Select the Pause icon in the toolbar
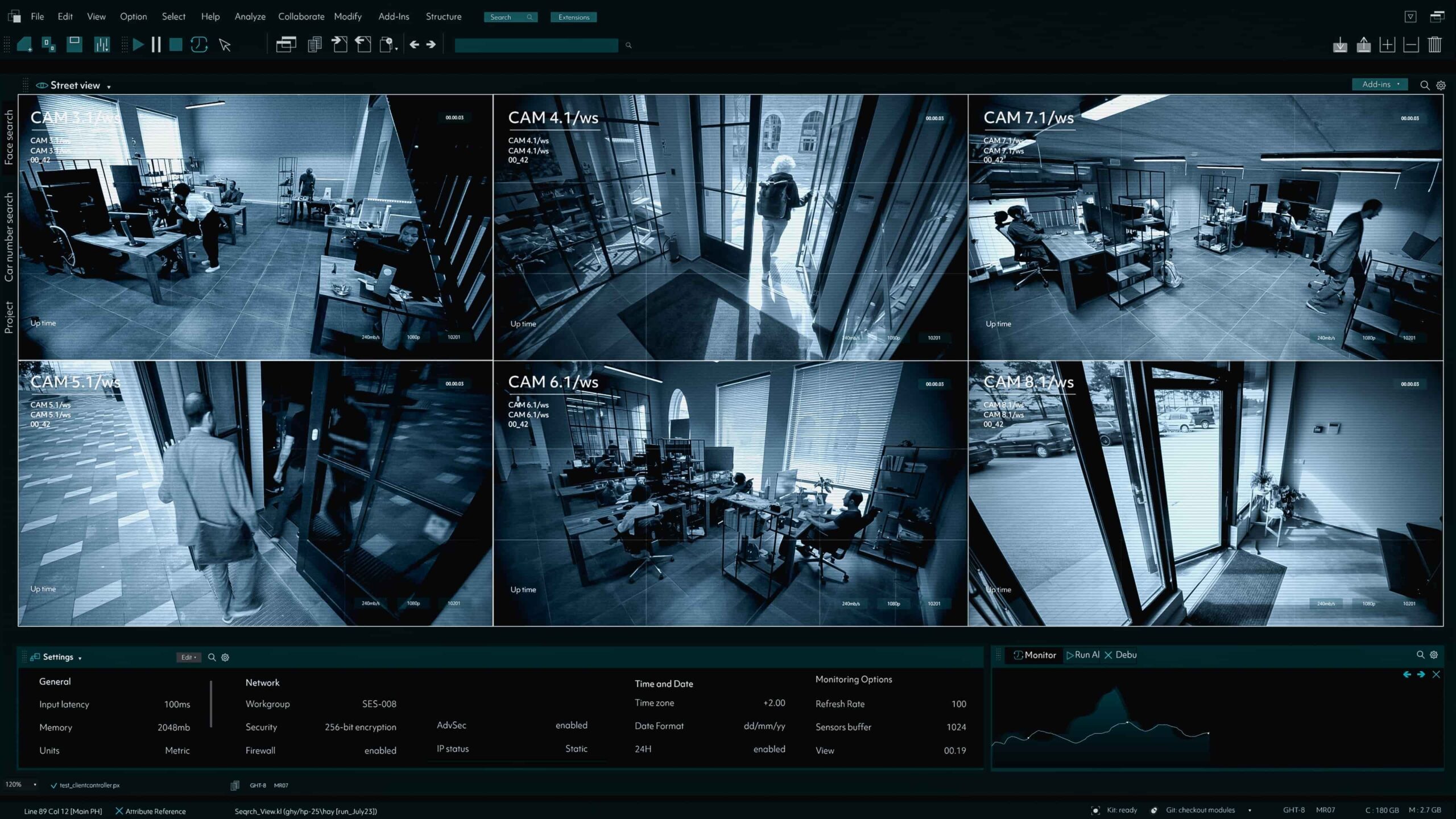1456x819 pixels. 157,44
